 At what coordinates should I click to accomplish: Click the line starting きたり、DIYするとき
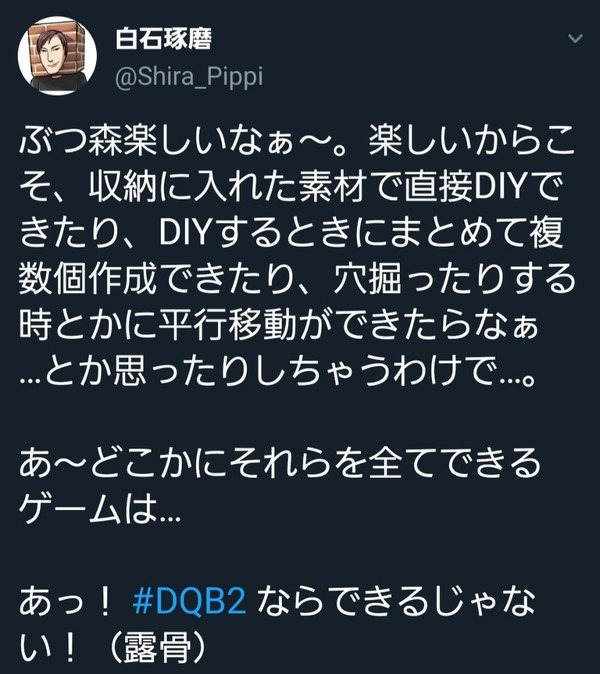tap(291, 233)
